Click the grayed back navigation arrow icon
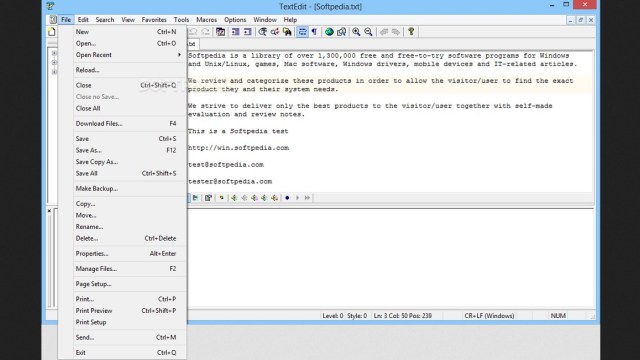This screenshot has width=640, height=360. pyautogui.click(x=384, y=32)
